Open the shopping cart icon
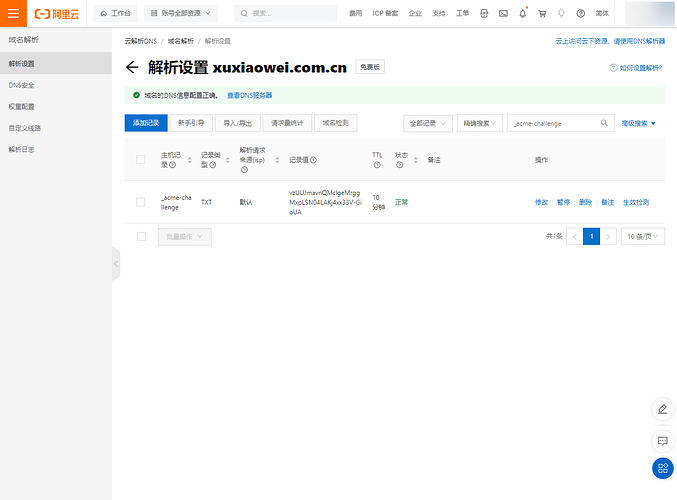The width and height of the screenshot is (677, 500). click(542, 14)
